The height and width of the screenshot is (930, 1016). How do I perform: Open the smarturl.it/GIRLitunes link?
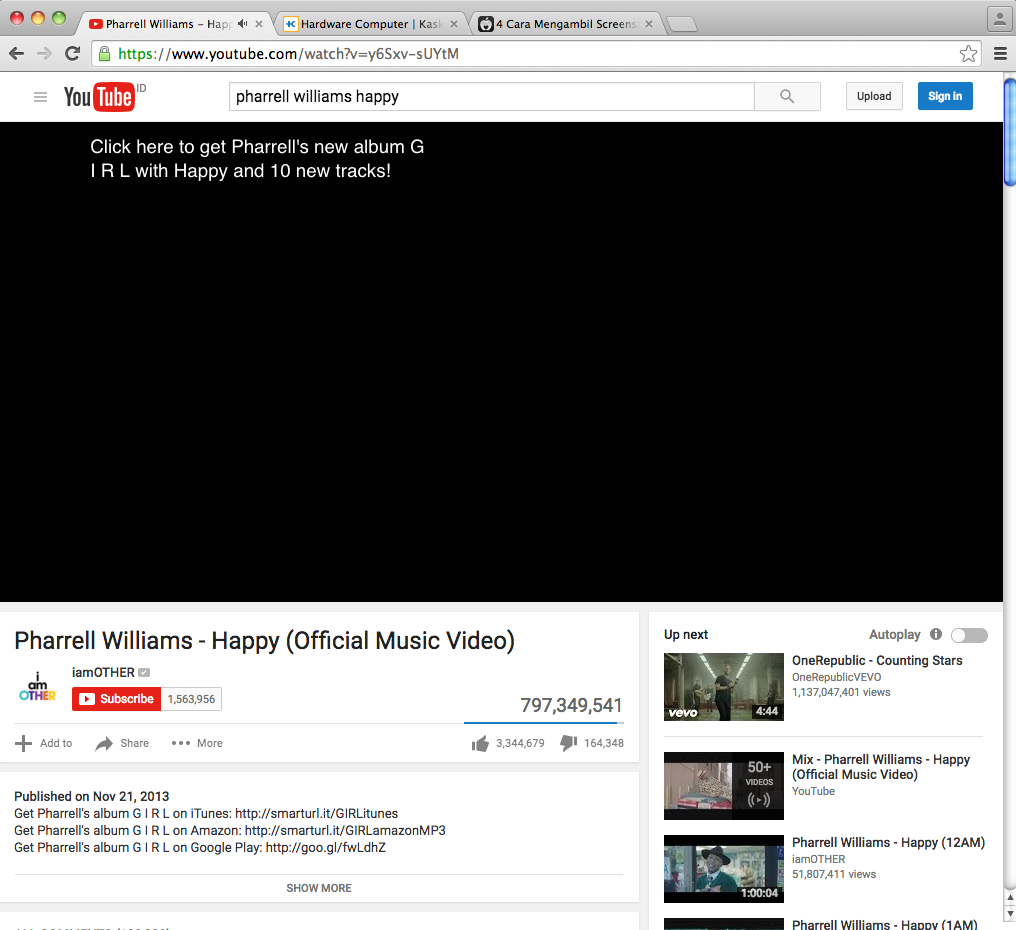tap(316, 813)
